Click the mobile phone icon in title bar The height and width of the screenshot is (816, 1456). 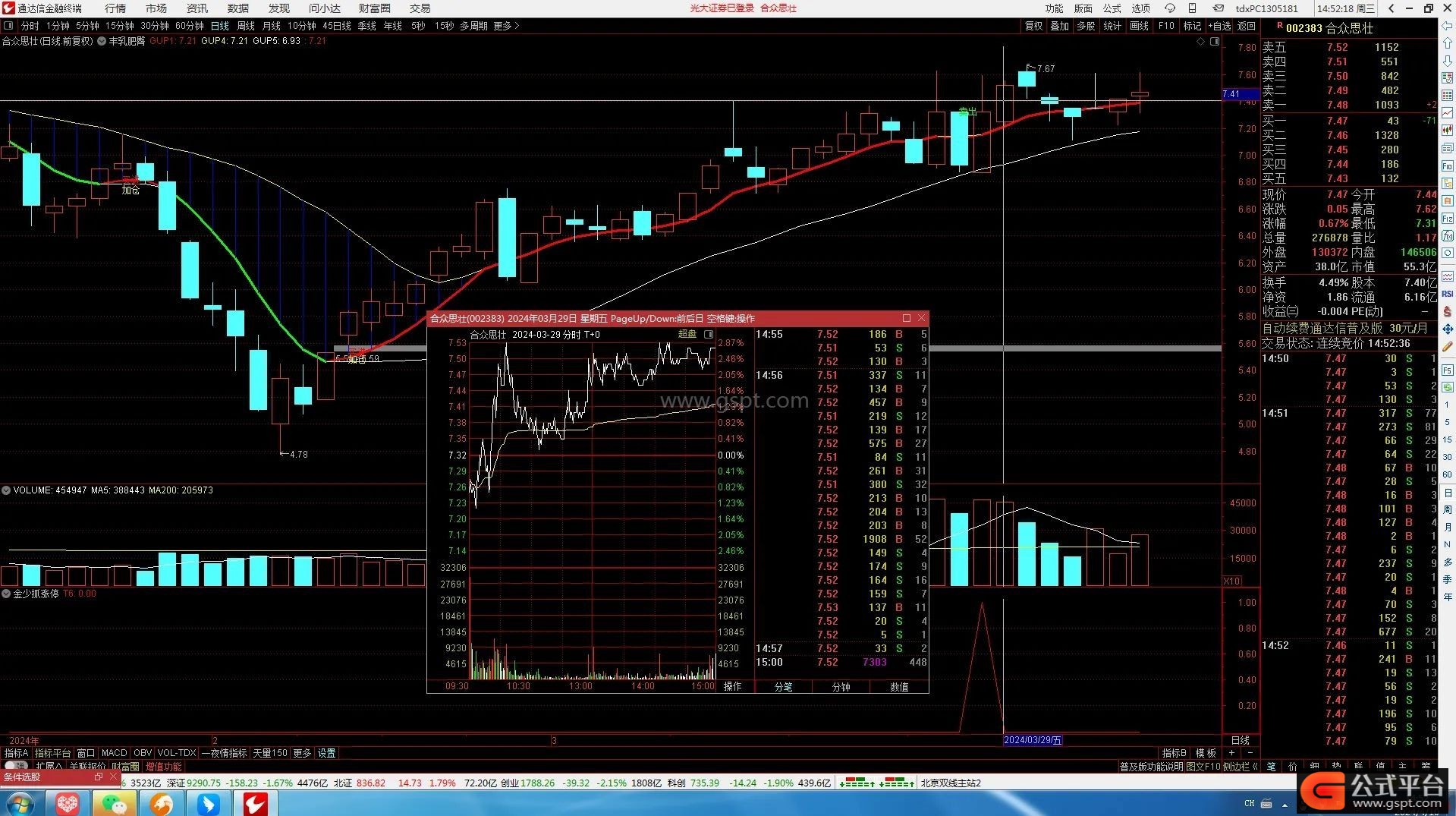[1193, 8]
